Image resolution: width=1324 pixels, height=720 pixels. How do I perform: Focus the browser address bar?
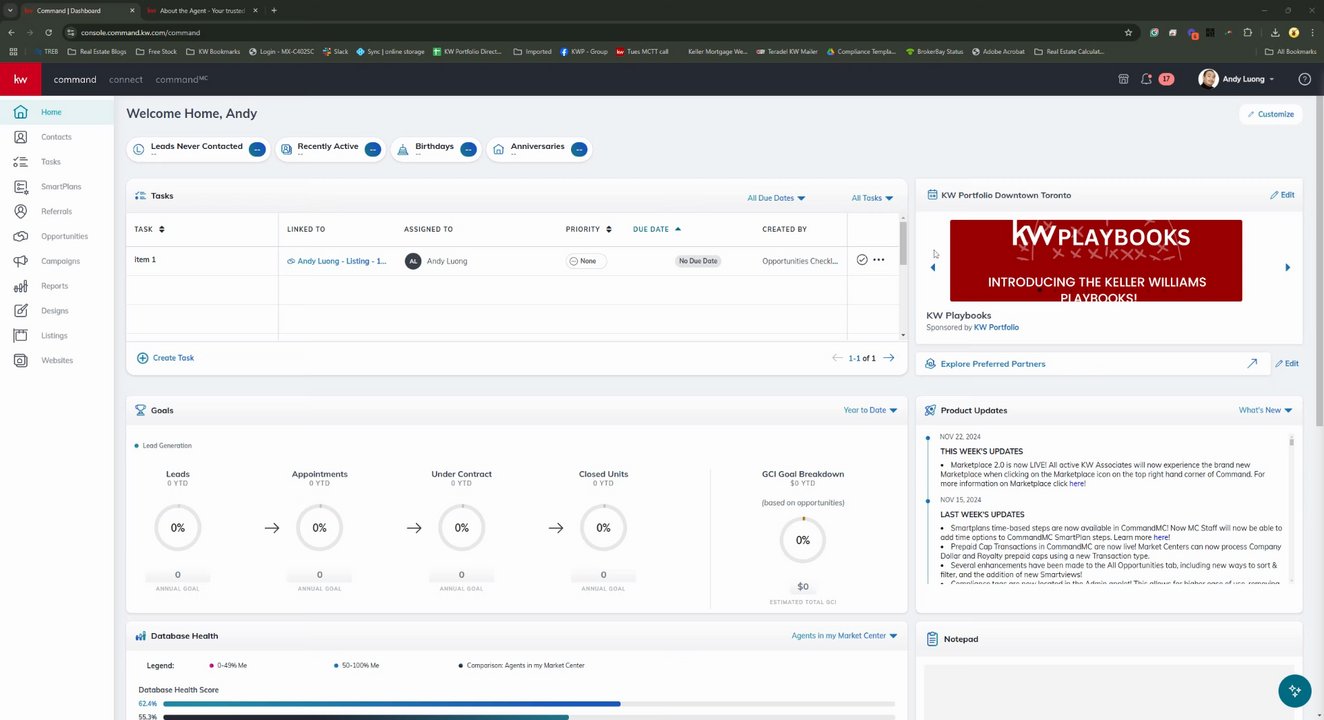click(x=590, y=32)
